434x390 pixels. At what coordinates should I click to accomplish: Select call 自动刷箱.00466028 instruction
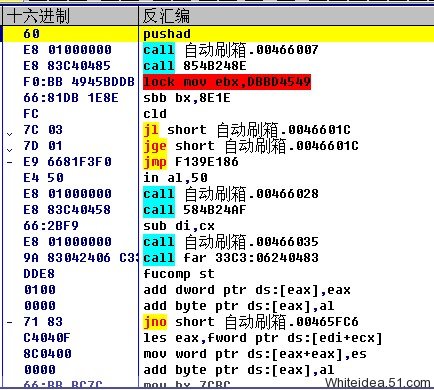coord(231,194)
